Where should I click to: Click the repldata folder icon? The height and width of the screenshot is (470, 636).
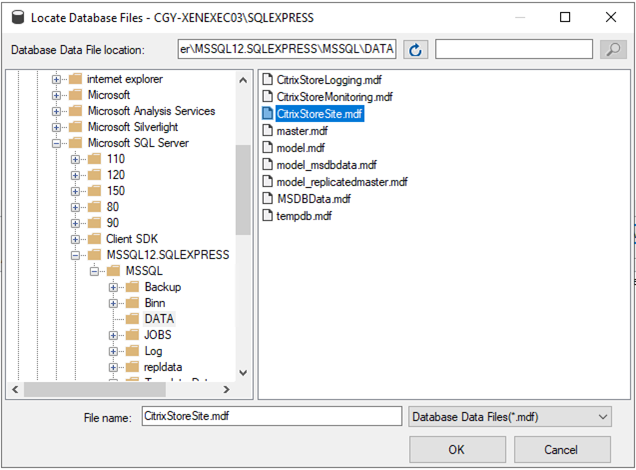pos(132,367)
